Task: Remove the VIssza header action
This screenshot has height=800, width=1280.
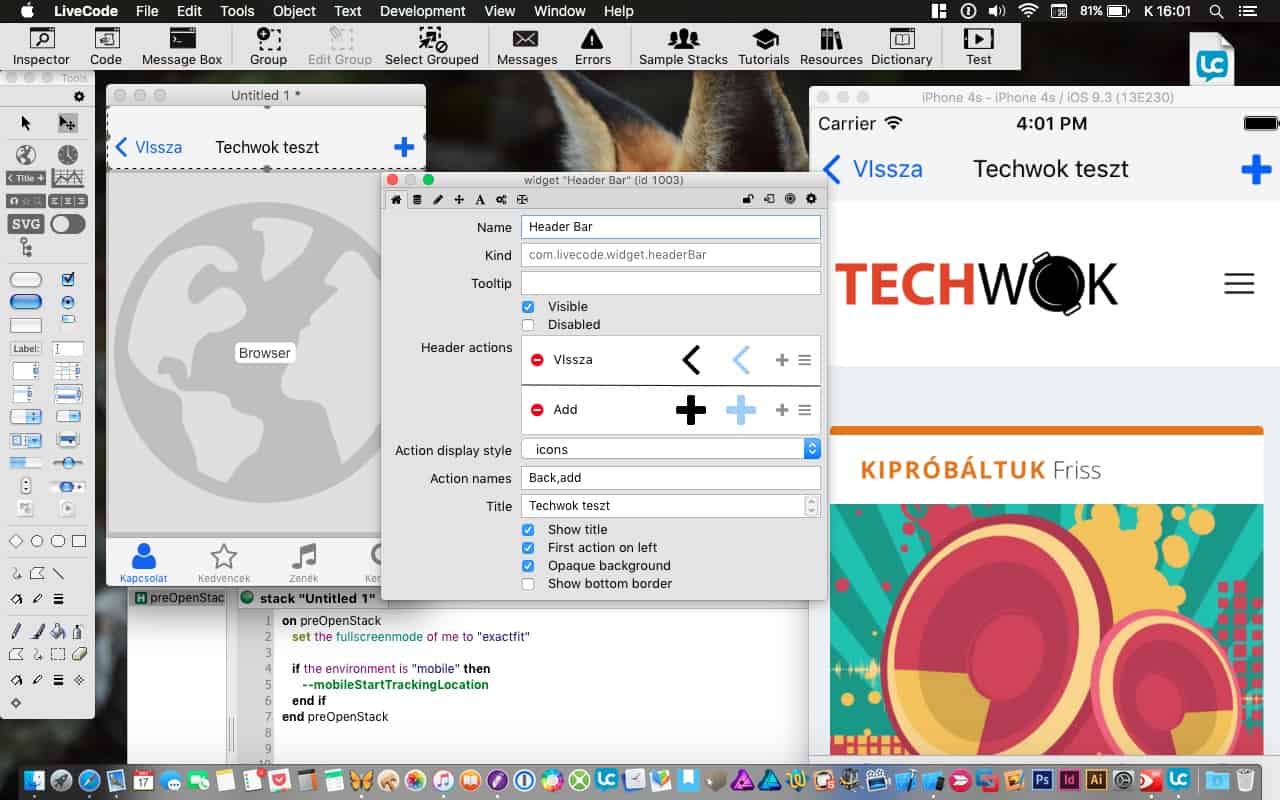Action: 537,360
